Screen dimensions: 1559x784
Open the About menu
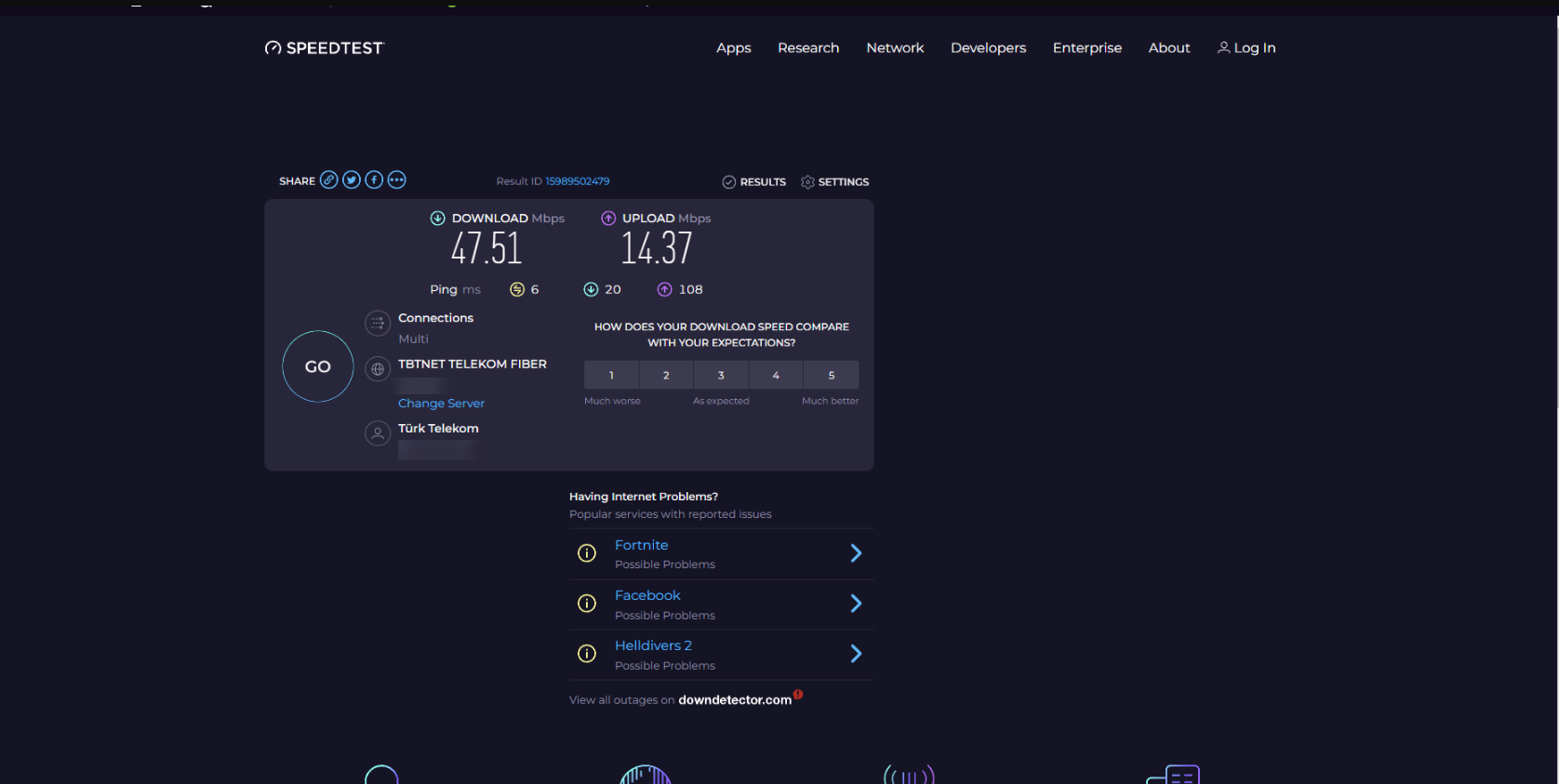[1169, 48]
